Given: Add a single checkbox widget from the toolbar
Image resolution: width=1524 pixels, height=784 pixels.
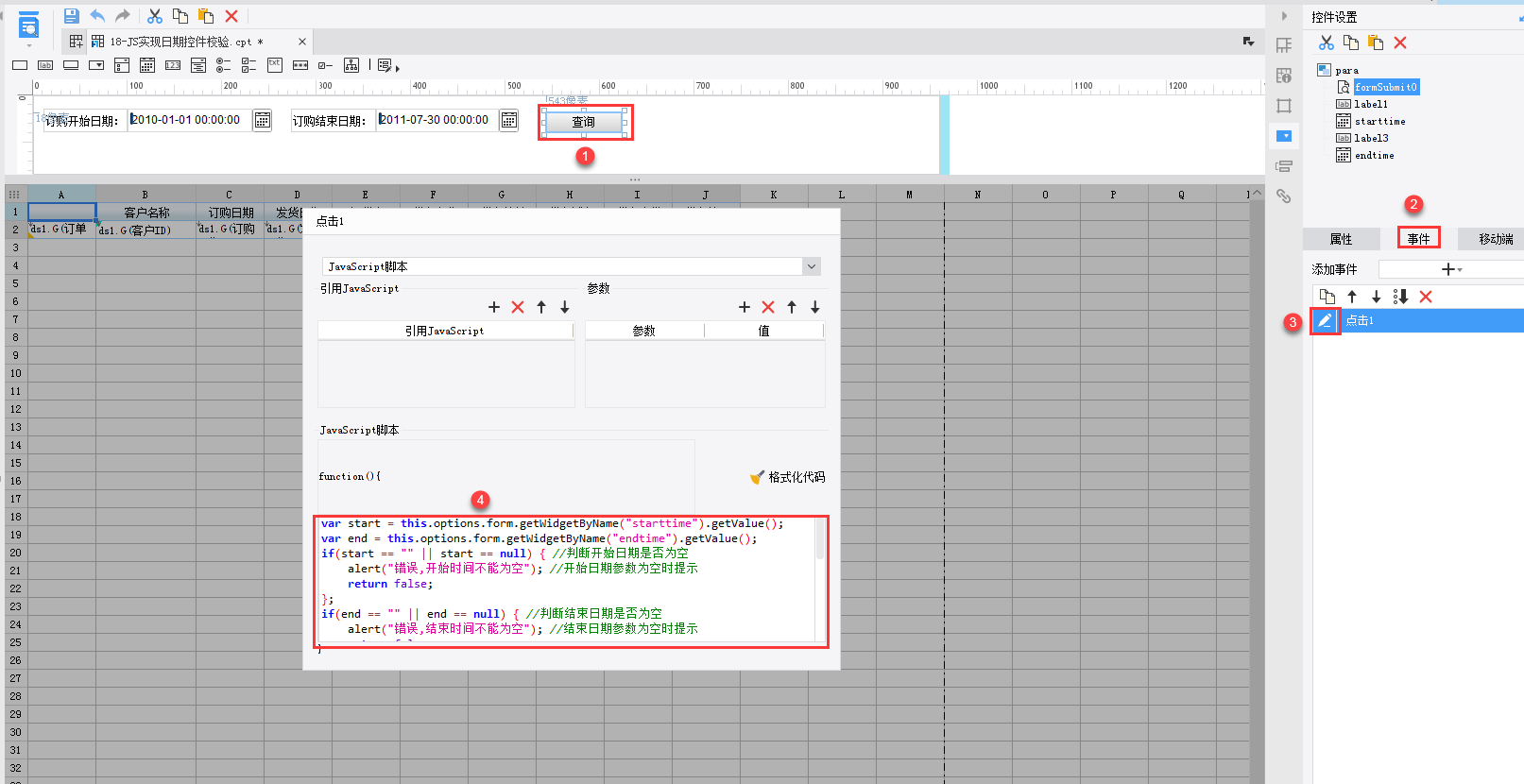Looking at the screenshot, I should coord(326,65).
